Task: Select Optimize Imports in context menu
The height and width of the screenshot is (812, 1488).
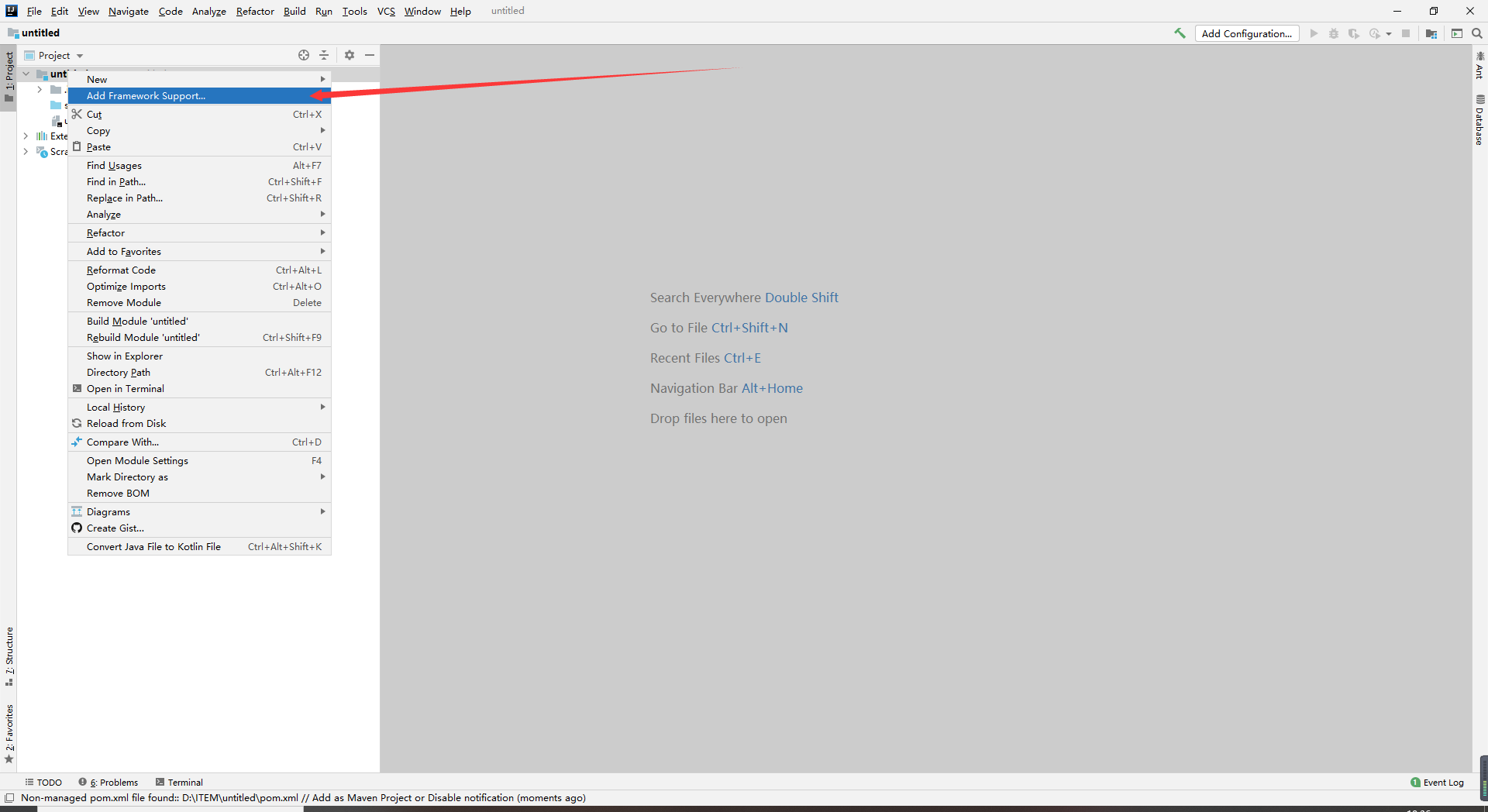Action: [199, 286]
